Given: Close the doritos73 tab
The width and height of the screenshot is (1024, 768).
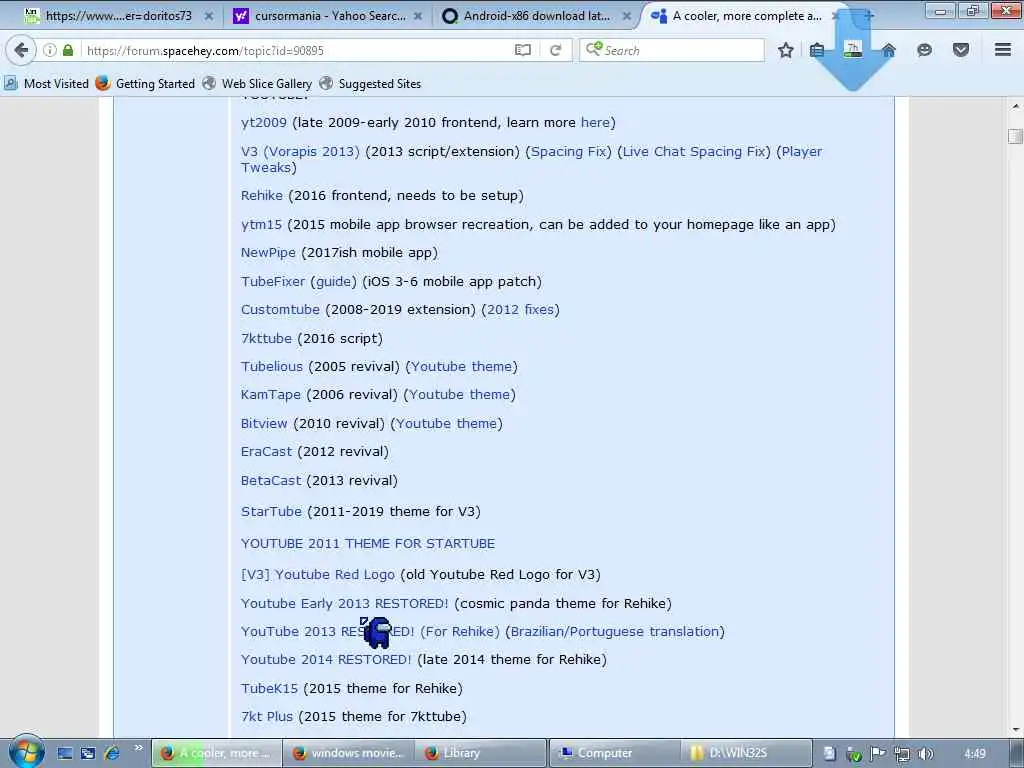Looking at the screenshot, I should click(208, 16).
